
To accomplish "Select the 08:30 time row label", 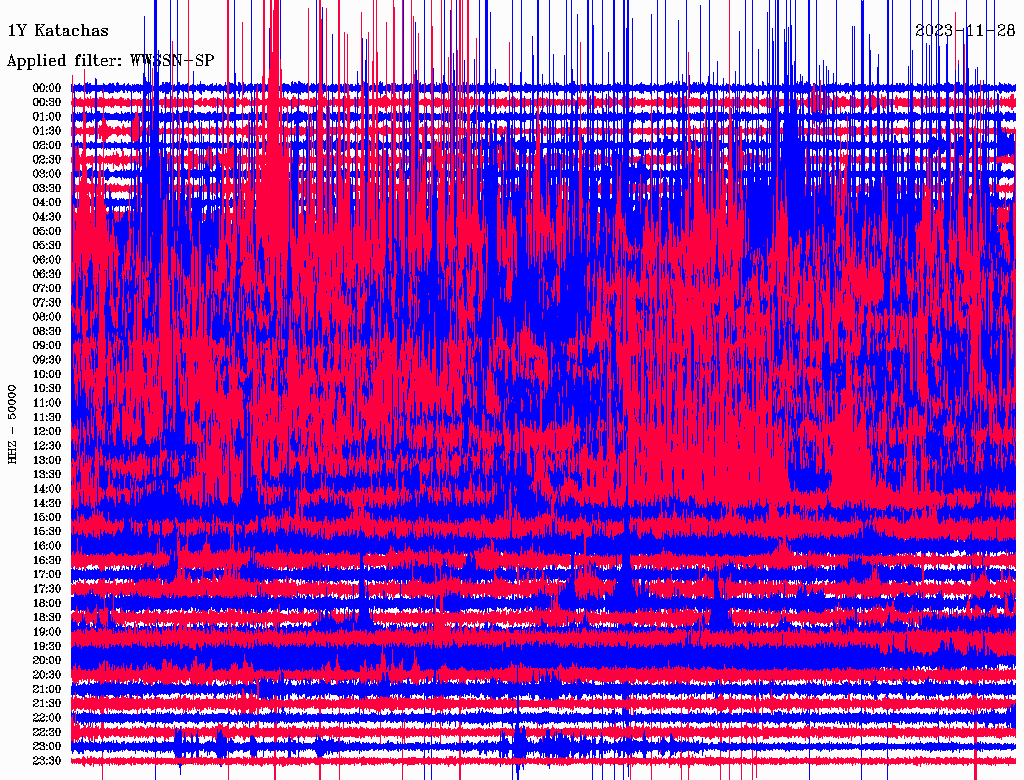I will pyautogui.click(x=47, y=331).
